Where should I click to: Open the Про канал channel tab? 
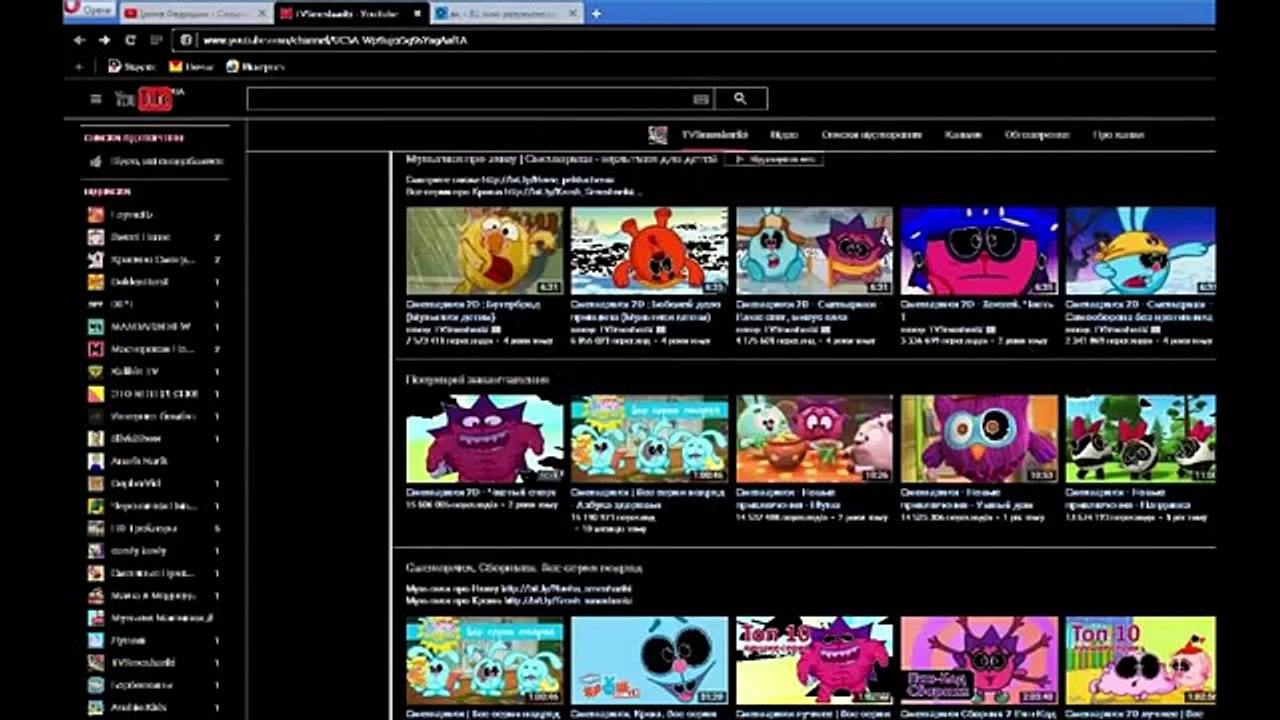coord(1118,134)
